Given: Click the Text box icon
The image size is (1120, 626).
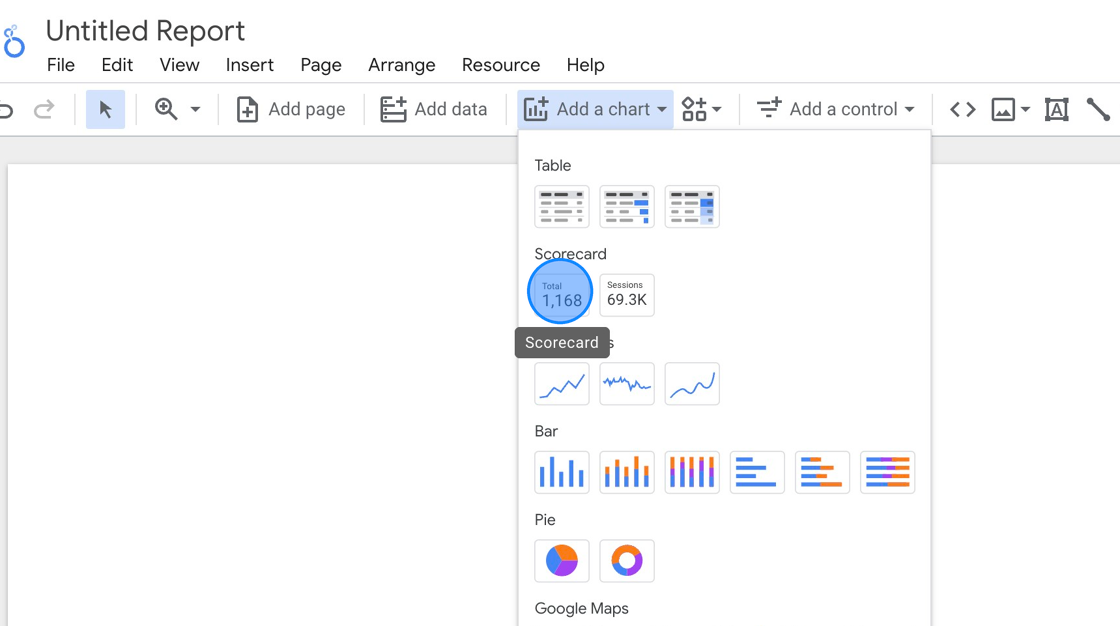Looking at the screenshot, I should click(x=1056, y=109).
